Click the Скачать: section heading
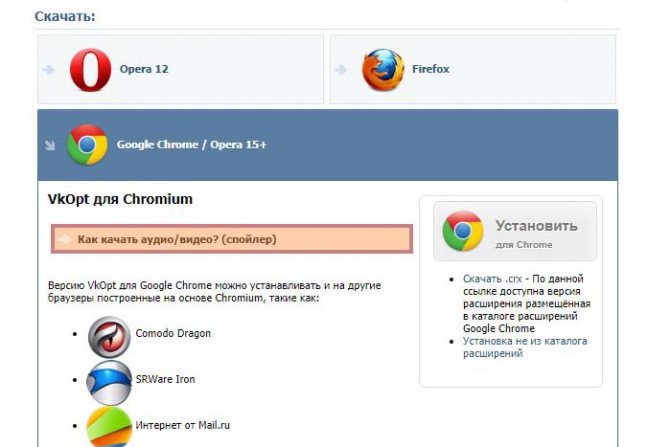This screenshot has height=447, width=671. click(x=65, y=16)
